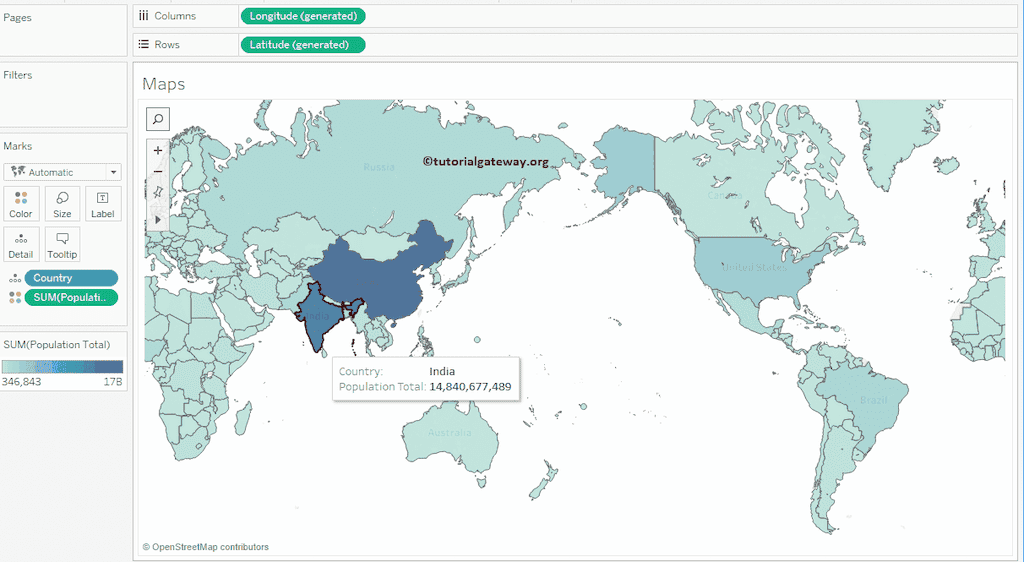Click India on the map
Screen dimensions: 1024x562
click(319, 320)
